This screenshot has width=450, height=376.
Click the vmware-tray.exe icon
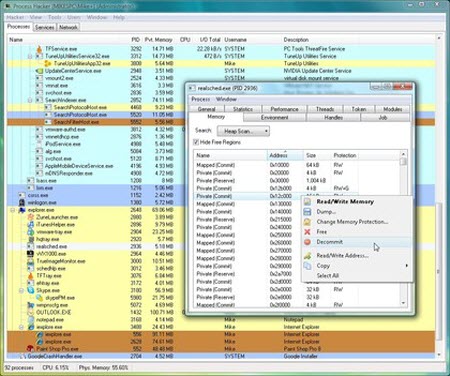[x=31, y=232]
